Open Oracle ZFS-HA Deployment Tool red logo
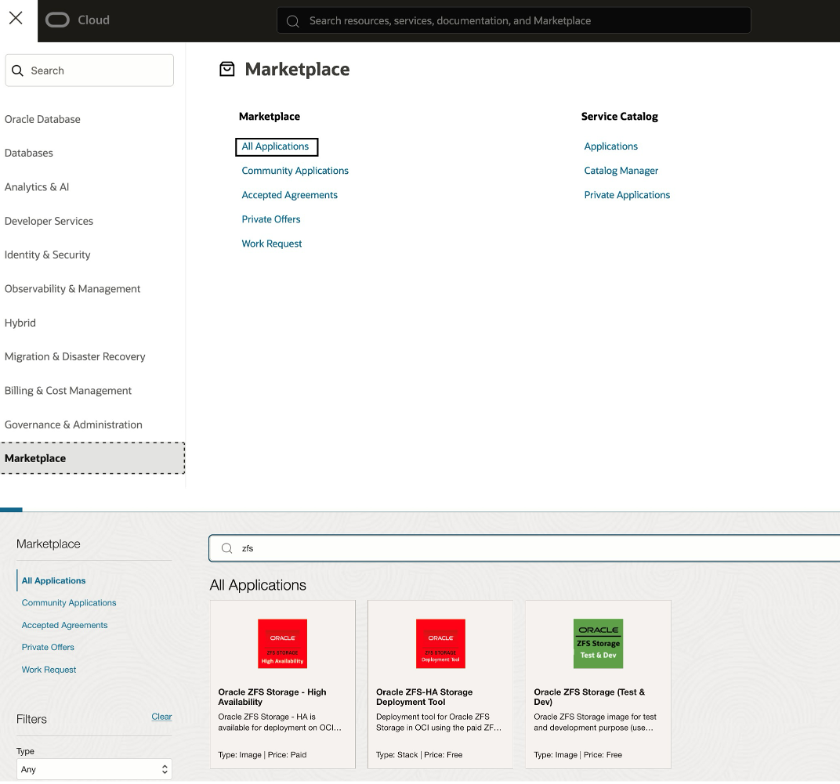The image size is (840, 784). tap(440, 644)
